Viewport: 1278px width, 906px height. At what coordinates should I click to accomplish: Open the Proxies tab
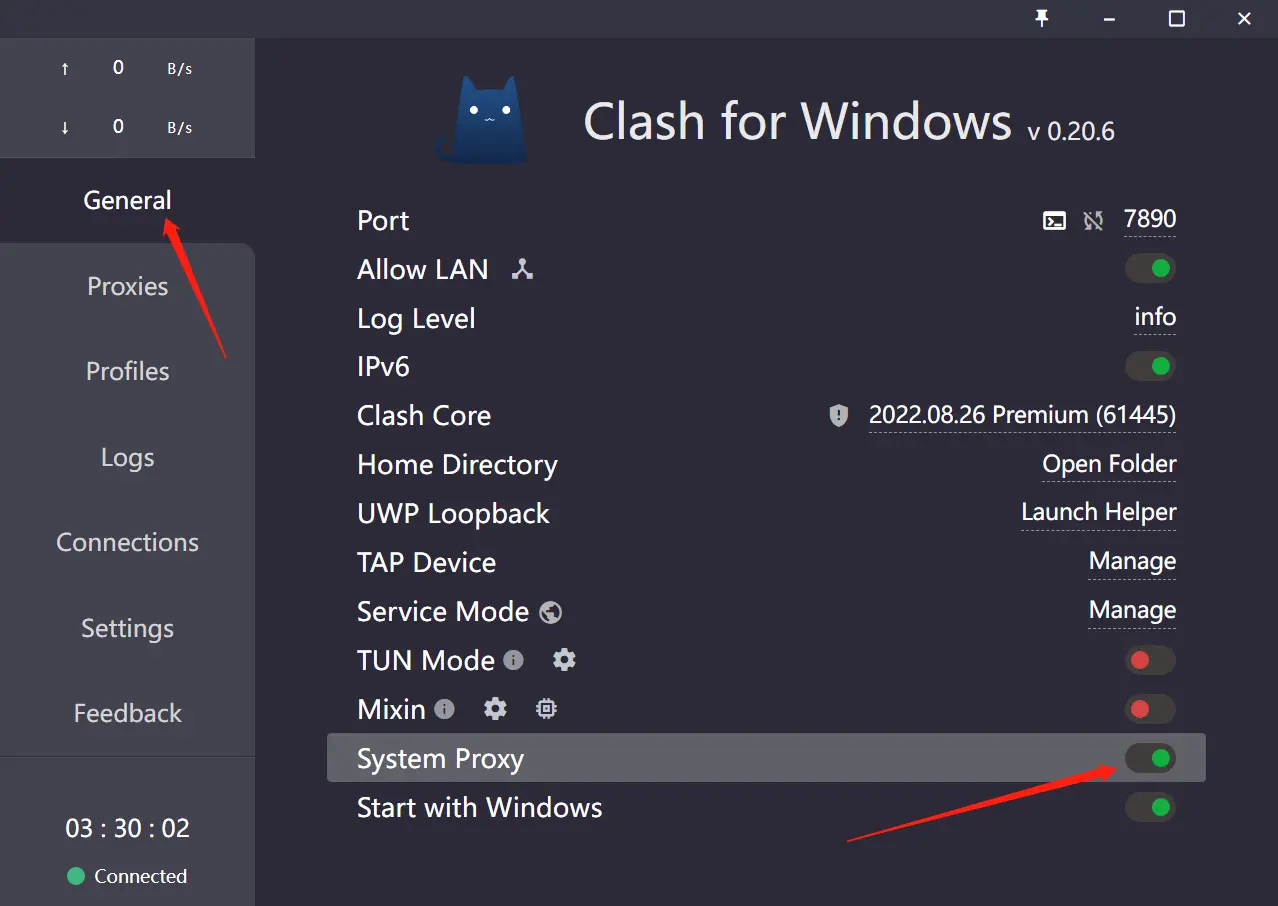127,286
